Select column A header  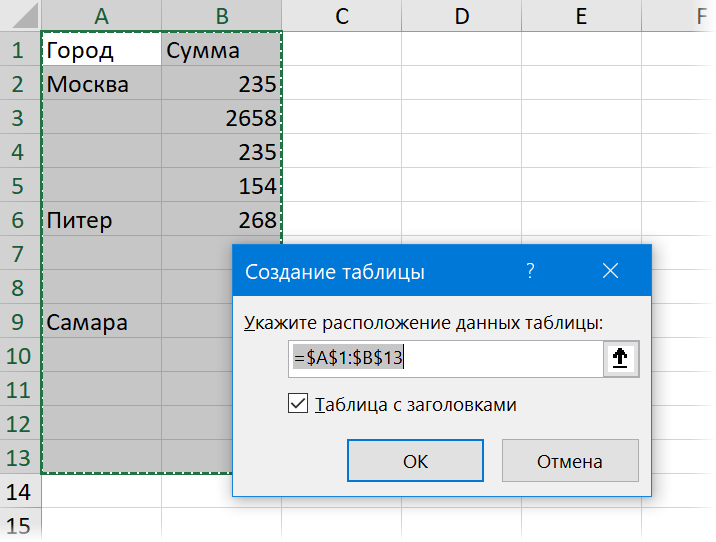point(101,16)
